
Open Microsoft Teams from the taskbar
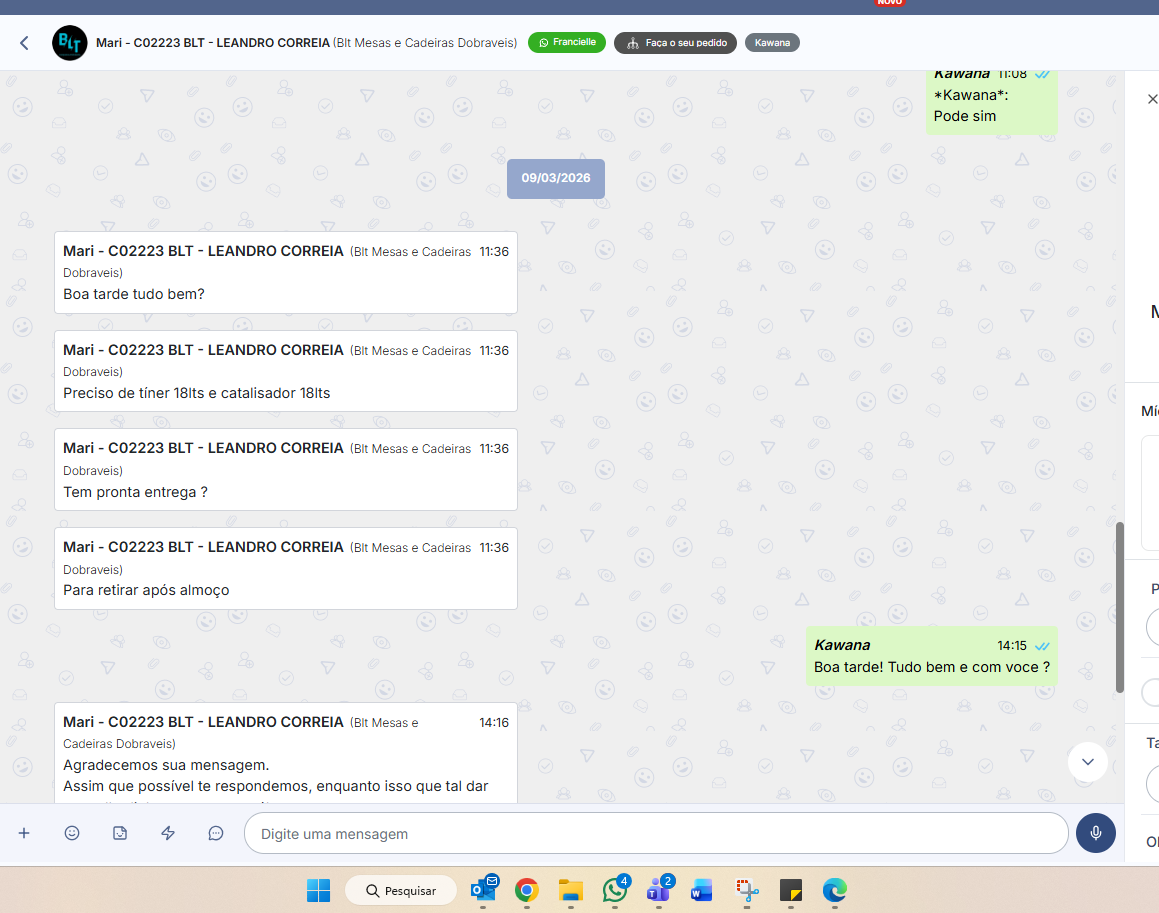658,890
